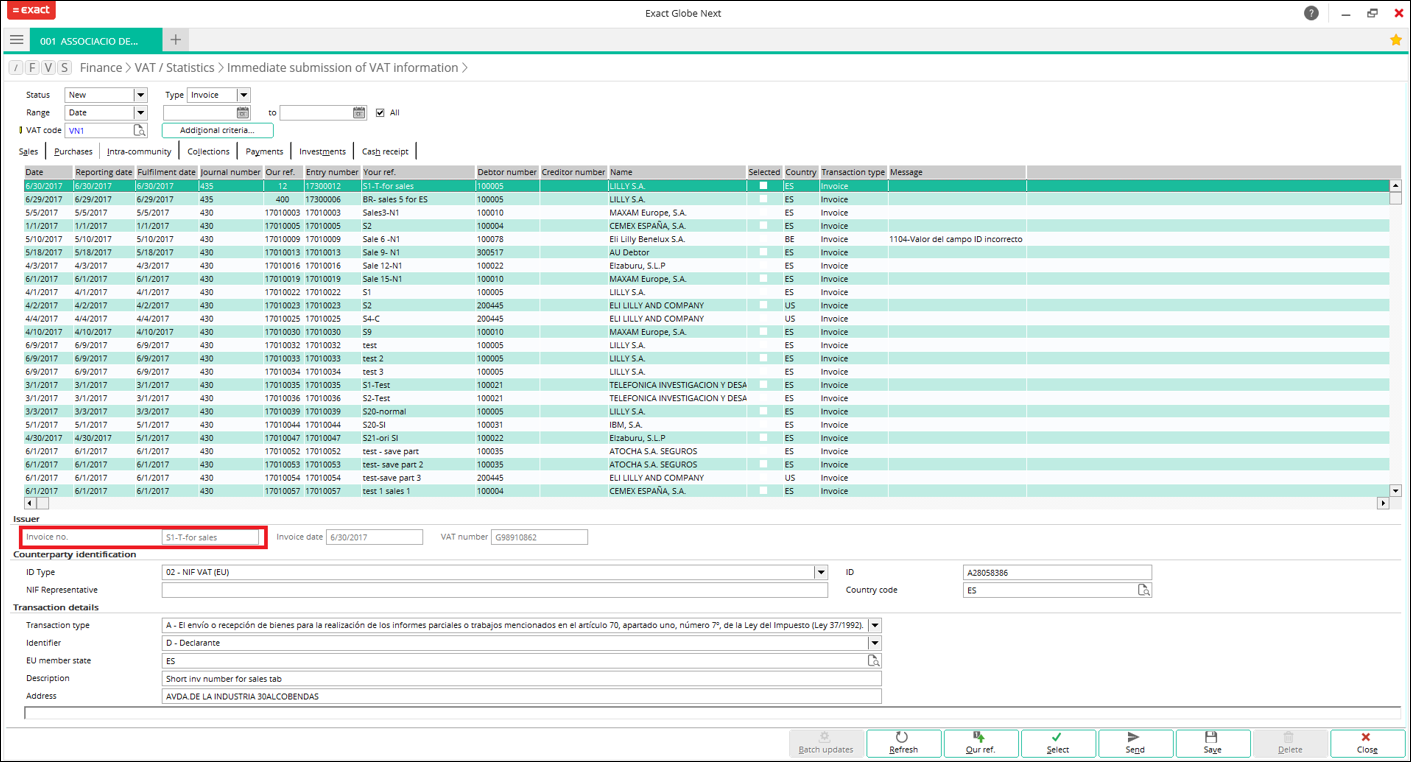Switch to the Collections tab
Screen dimensions: 1411x762
click(x=208, y=152)
